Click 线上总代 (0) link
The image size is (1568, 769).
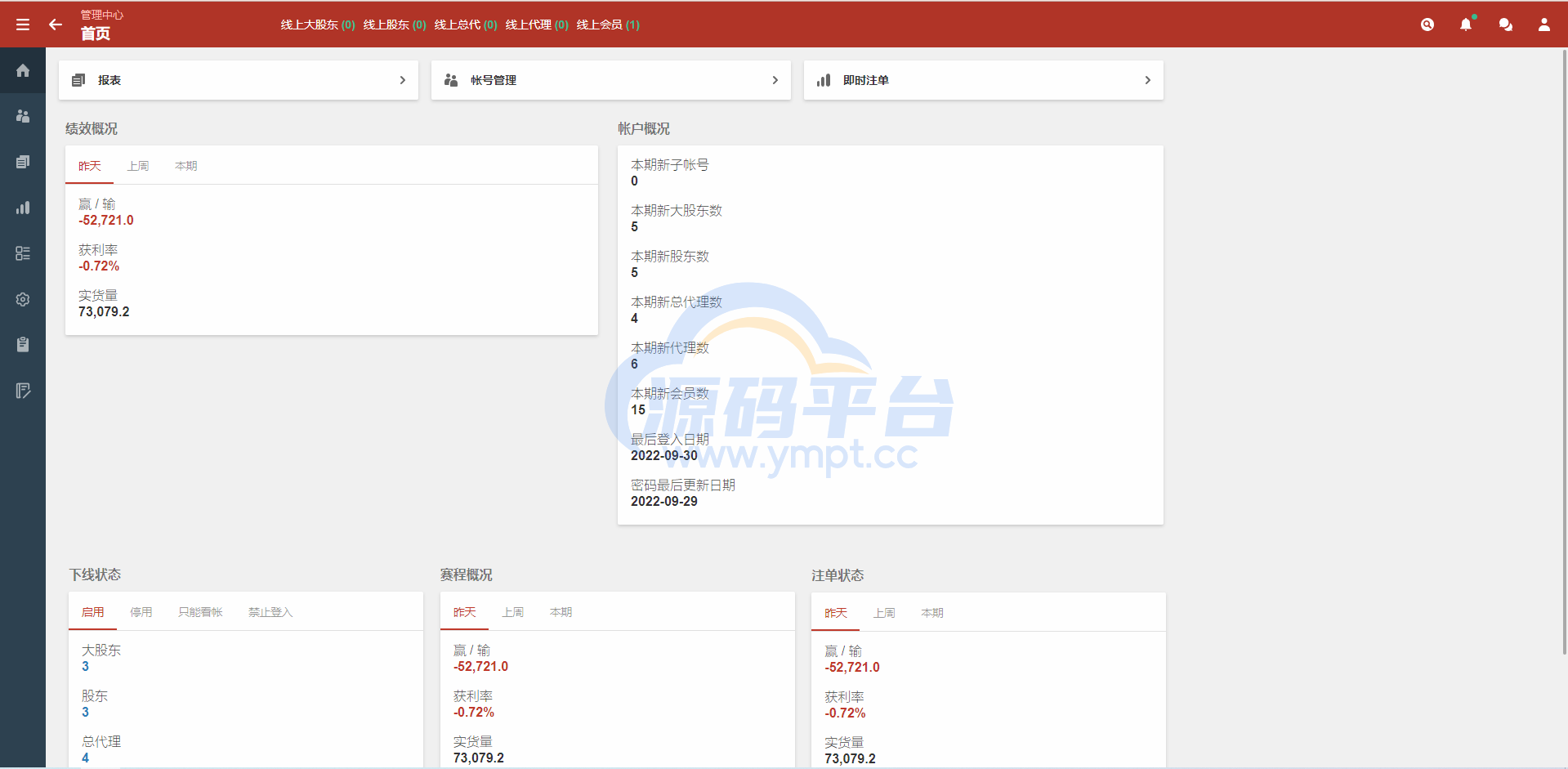pos(466,25)
